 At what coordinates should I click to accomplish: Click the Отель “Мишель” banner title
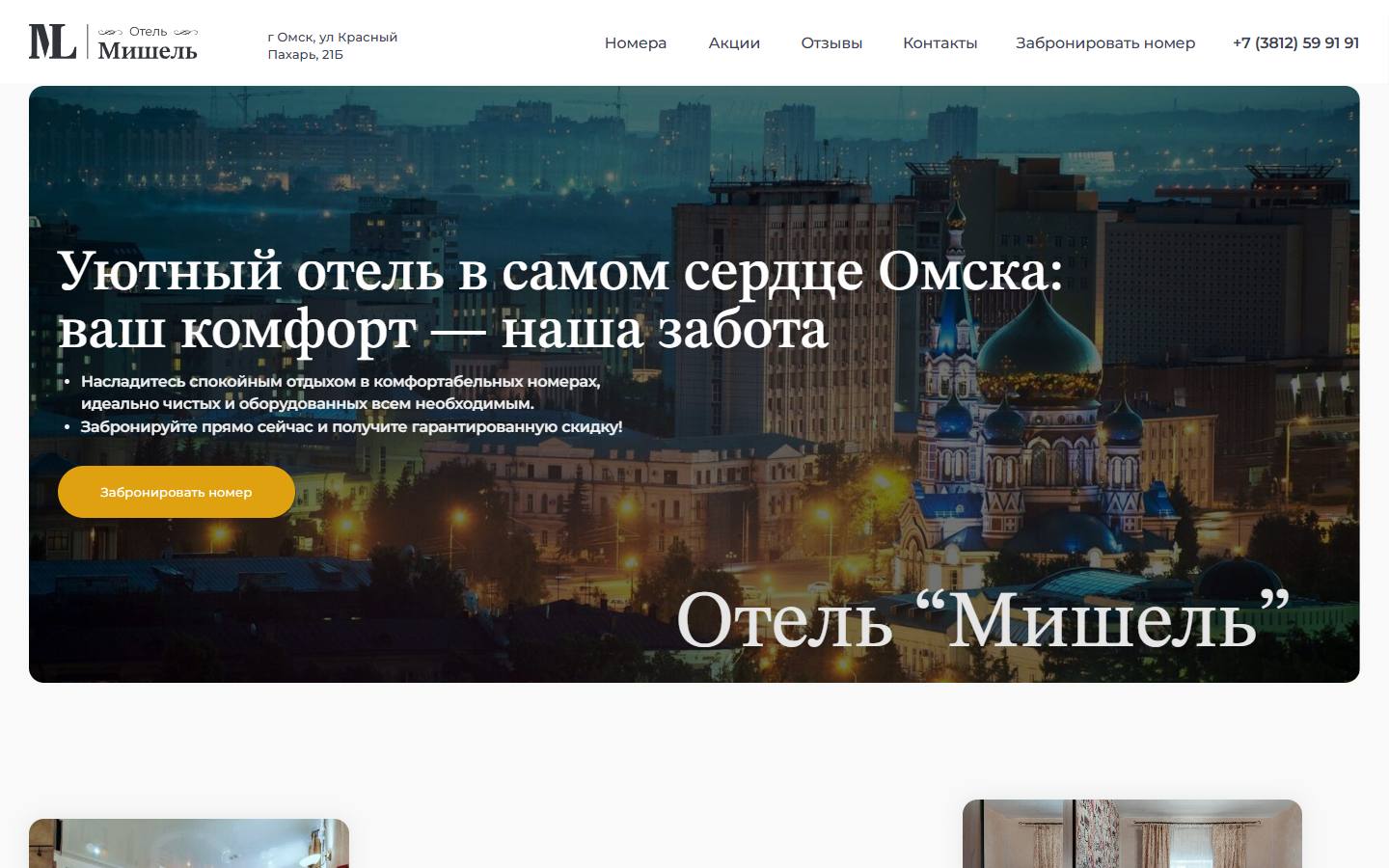[983, 619]
